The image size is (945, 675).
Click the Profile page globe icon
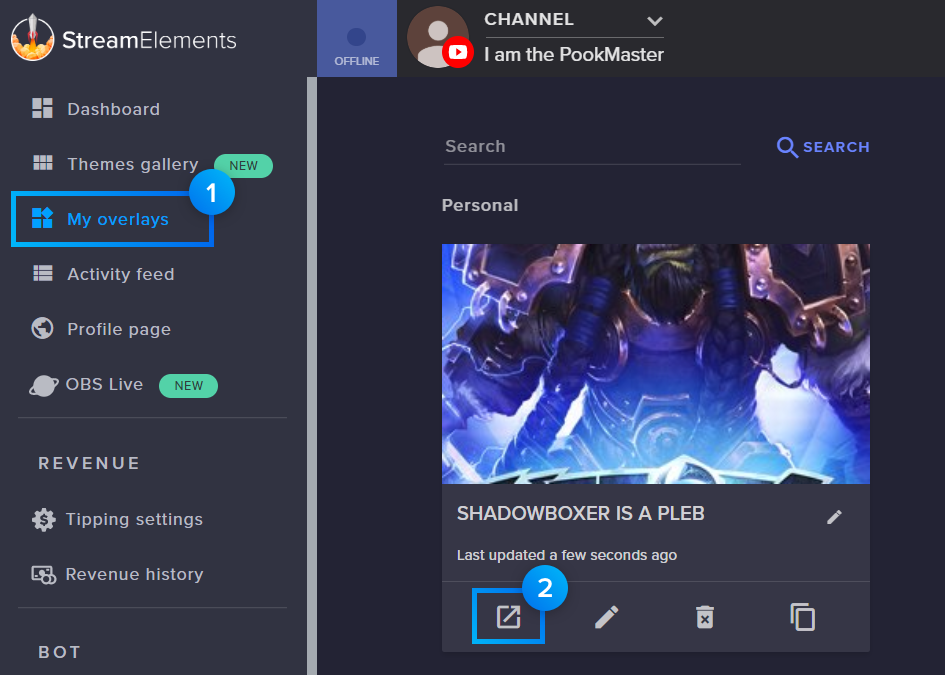[x=42, y=328]
